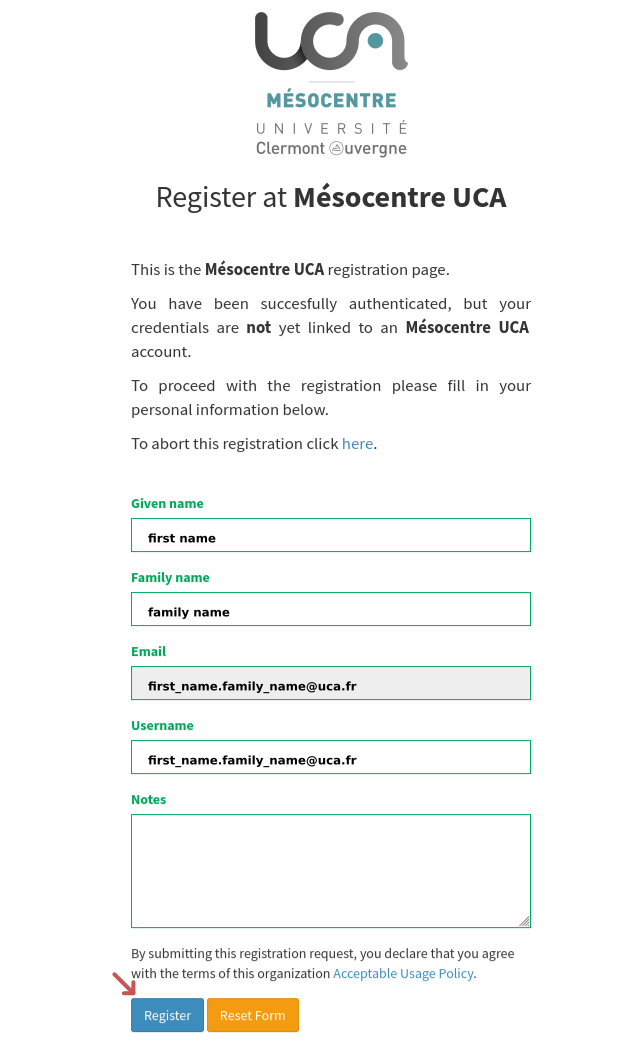Focus the Given name input field

(x=330, y=535)
